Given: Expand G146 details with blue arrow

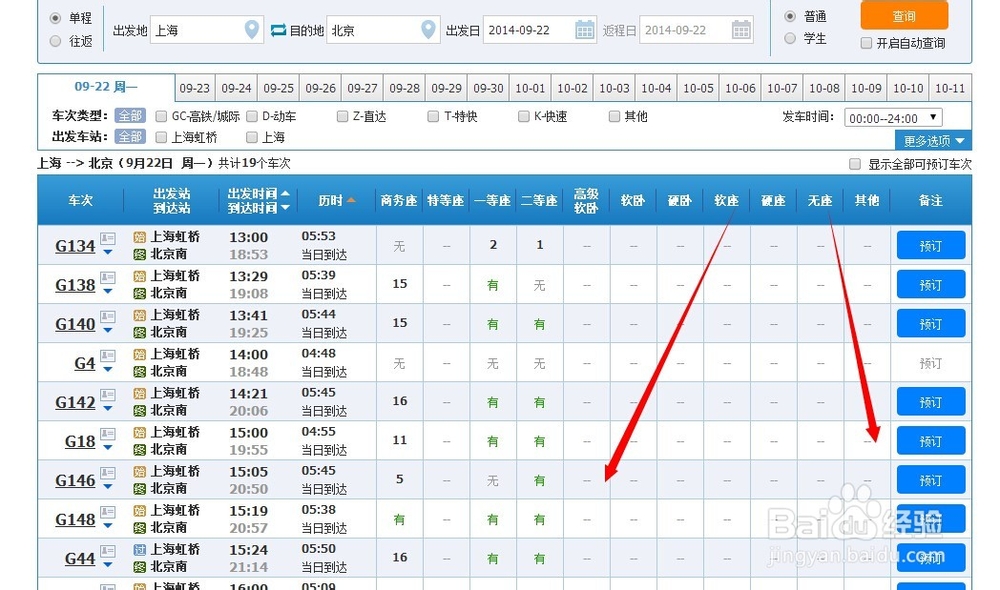Looking at the screenshot, I should point(108,487).
